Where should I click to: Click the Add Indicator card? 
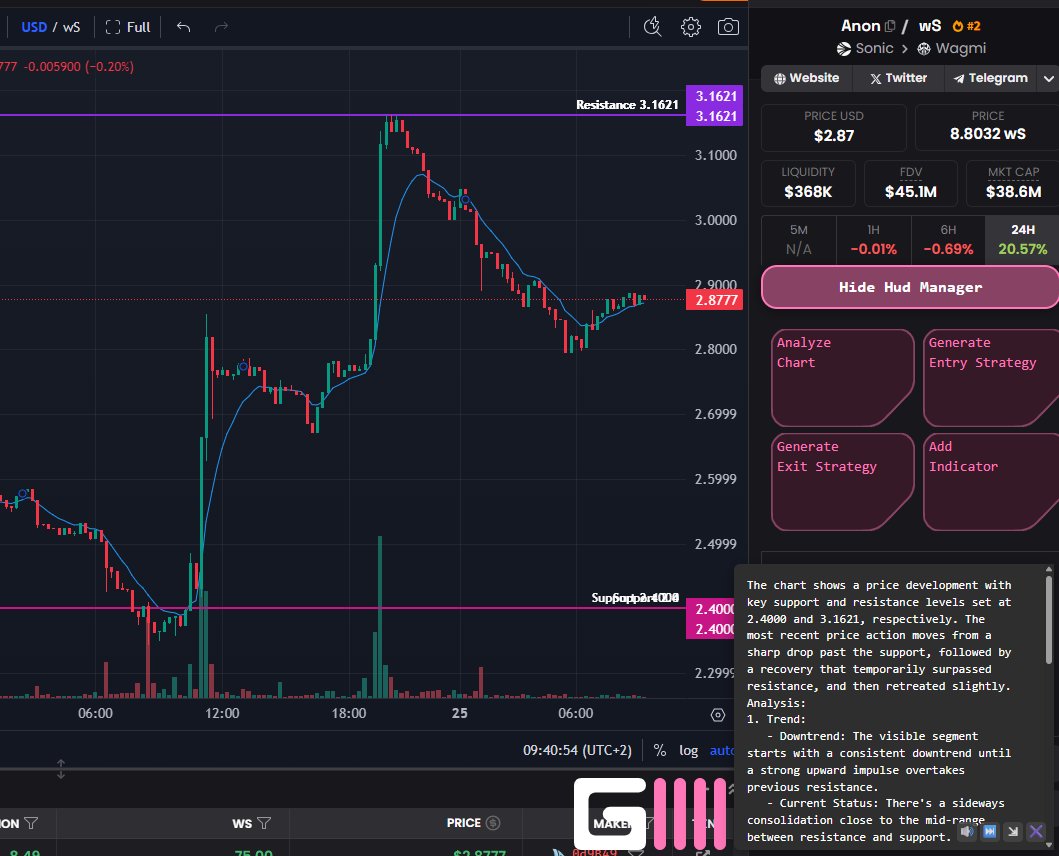(x=991, y=482)
